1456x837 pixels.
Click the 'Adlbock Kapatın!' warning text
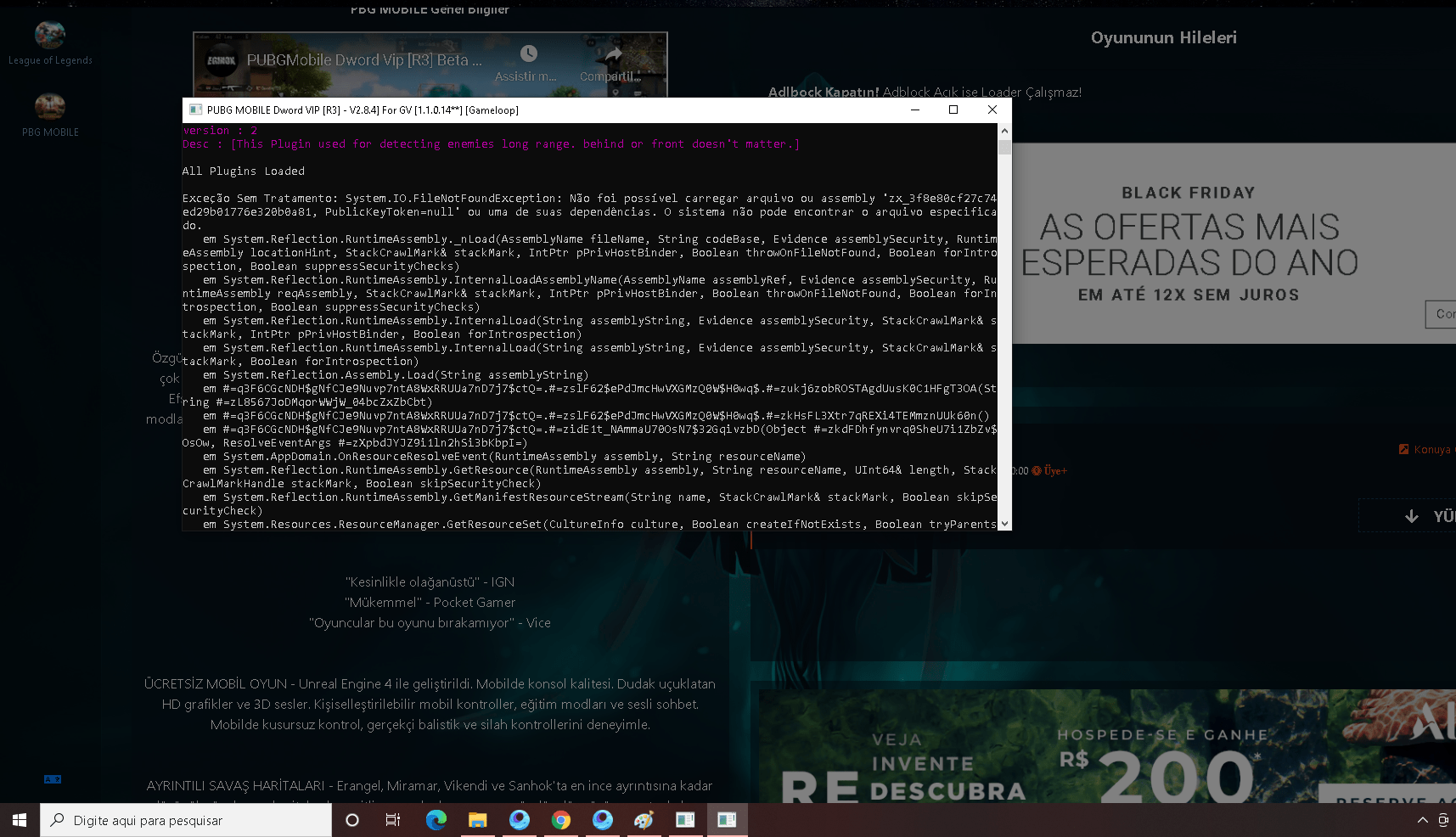coord(824,92)
